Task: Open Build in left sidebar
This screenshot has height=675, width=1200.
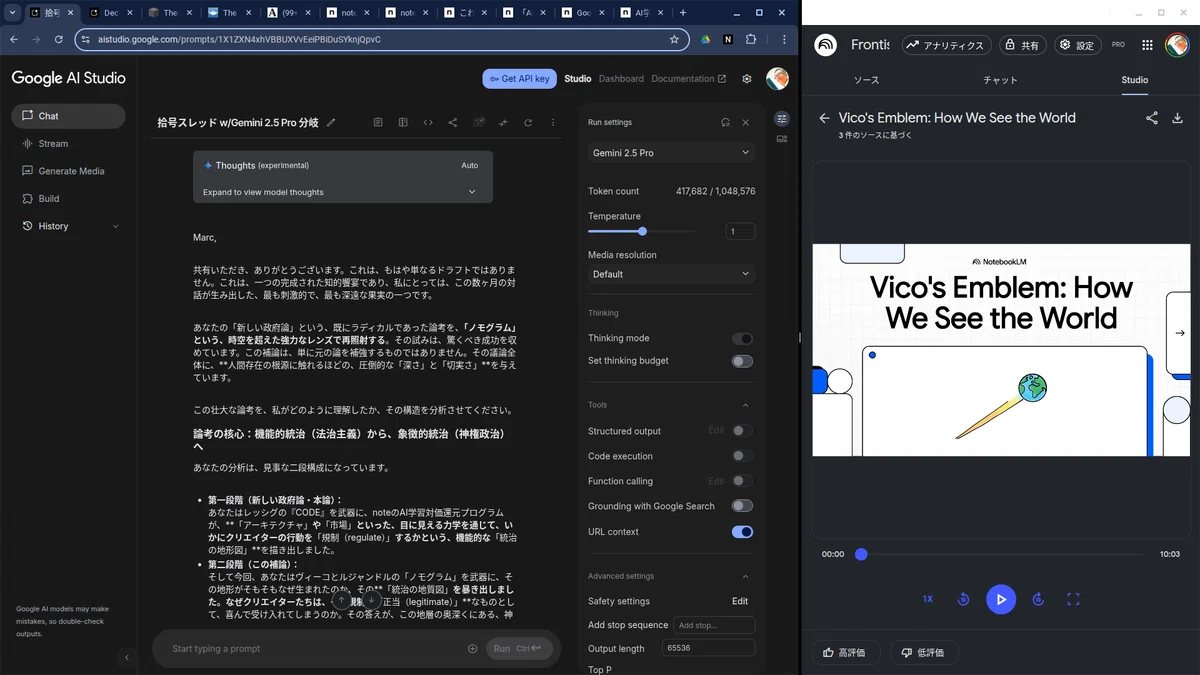Action: click(x=68, y=199)
